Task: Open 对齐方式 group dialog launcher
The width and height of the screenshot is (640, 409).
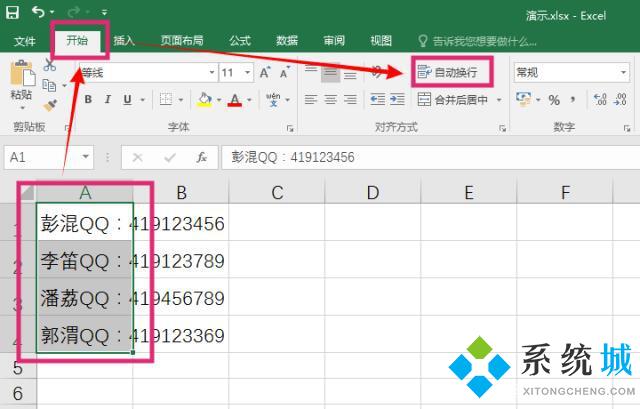Action: 502,129
